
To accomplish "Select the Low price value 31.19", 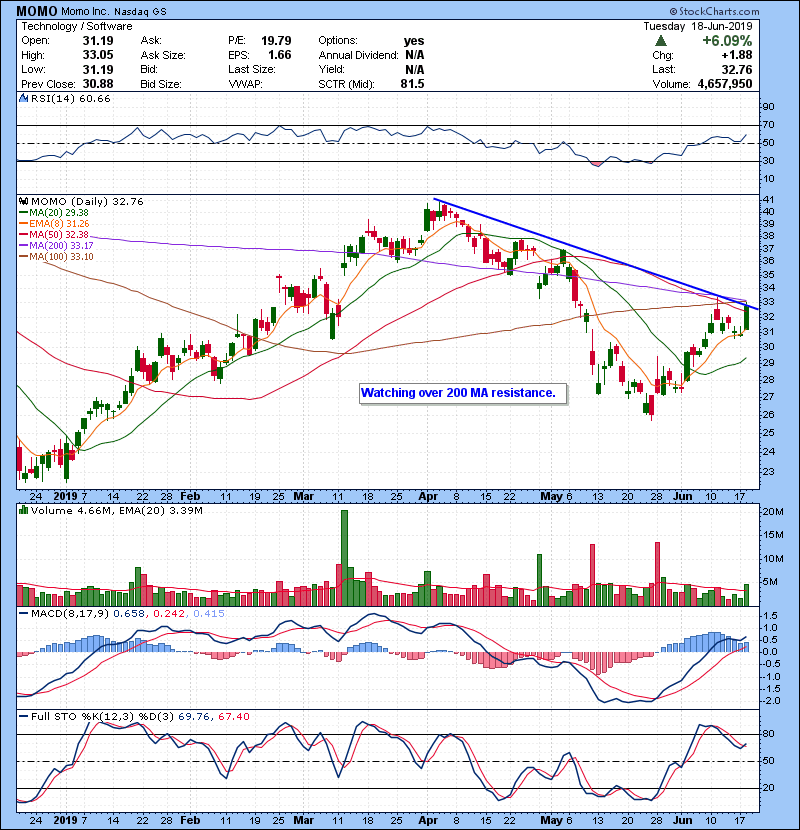I will [x=98, y=69].
